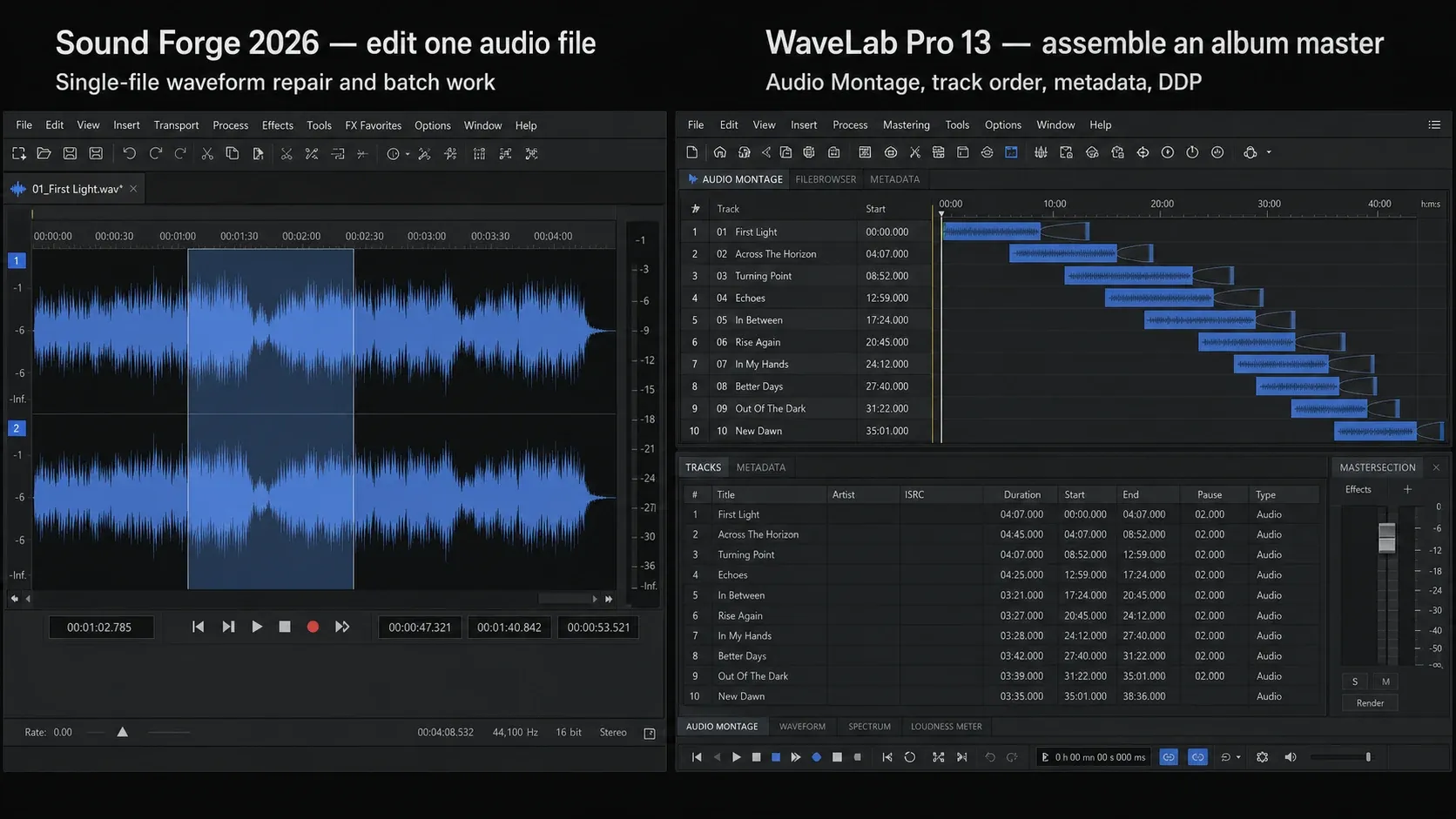Click Render button in Master Section

coord(1370,703)
